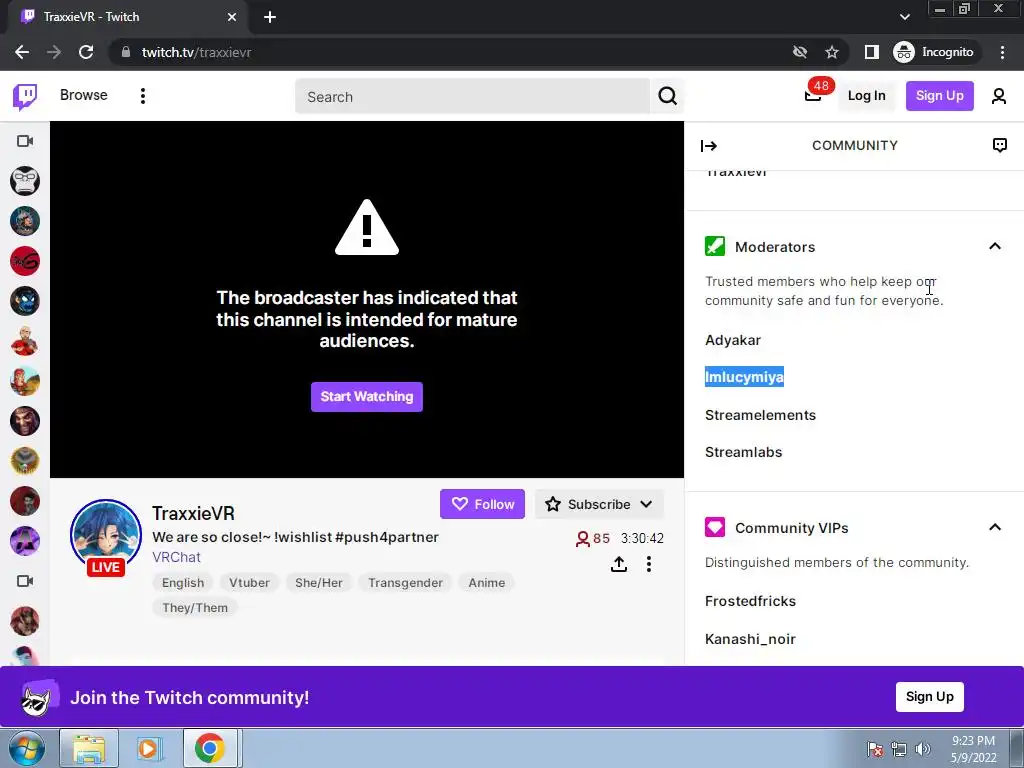Open the user profile icon menu
The image size is (1024, 768).
pos(999,96)
